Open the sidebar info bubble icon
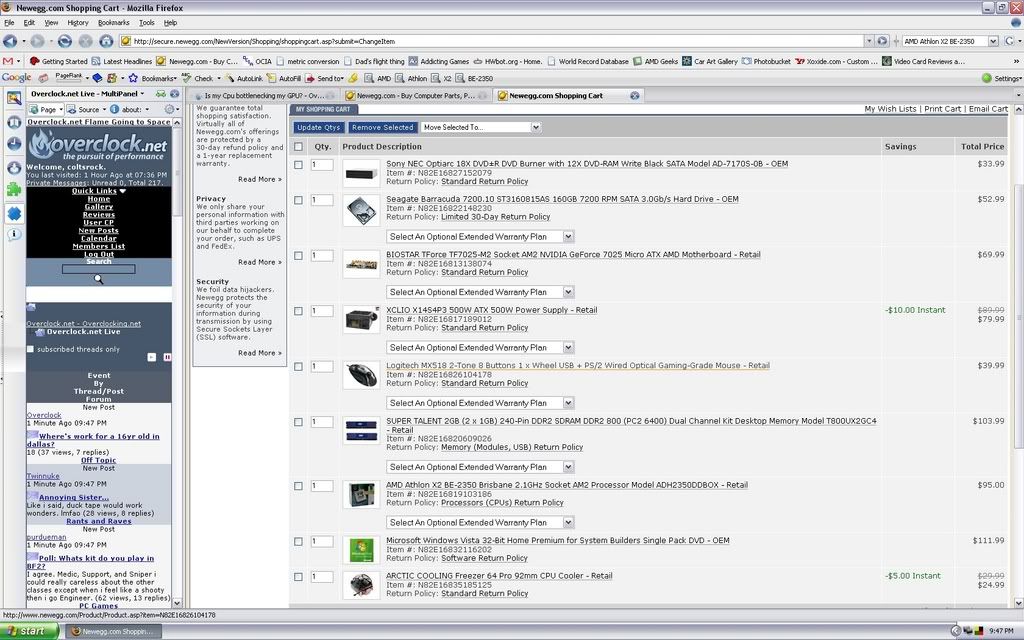This screenshot has height=640, width=1024. pos(14,234)
